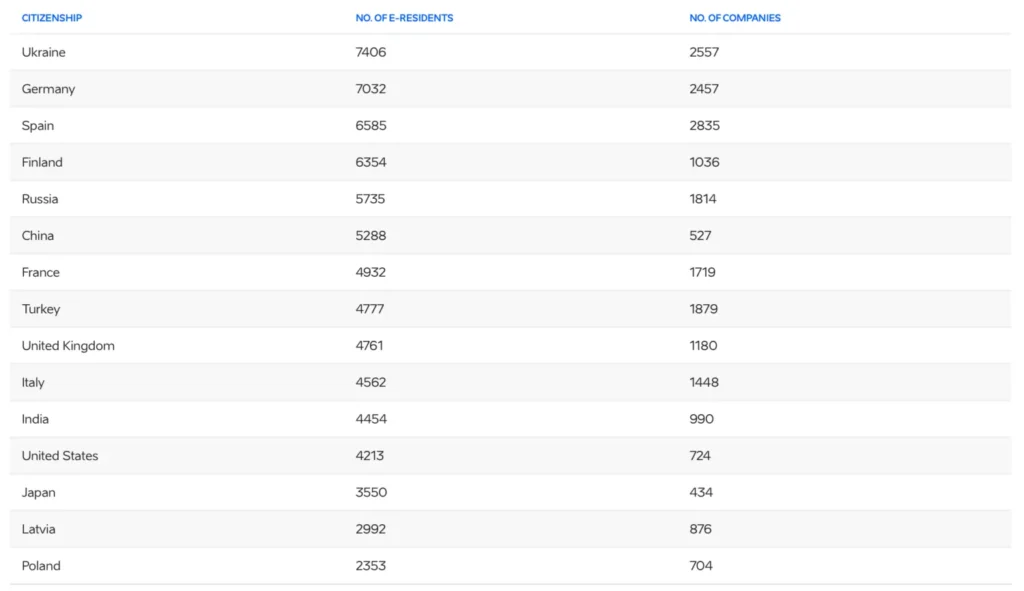1024x591 pixels.
Task: Click Italy in the citizenship column
Action: [x=33, y=382]
